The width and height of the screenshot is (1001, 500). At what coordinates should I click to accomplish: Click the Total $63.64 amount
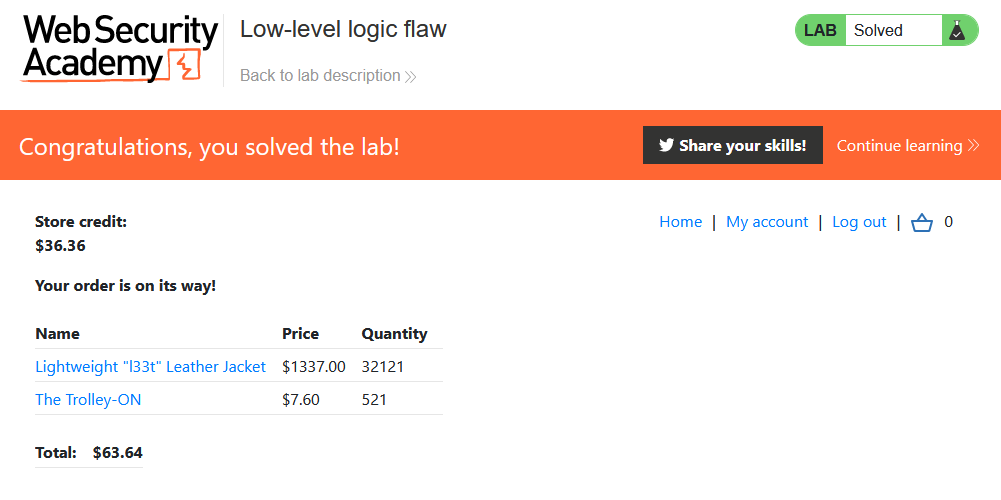click(x=118, y=453)
